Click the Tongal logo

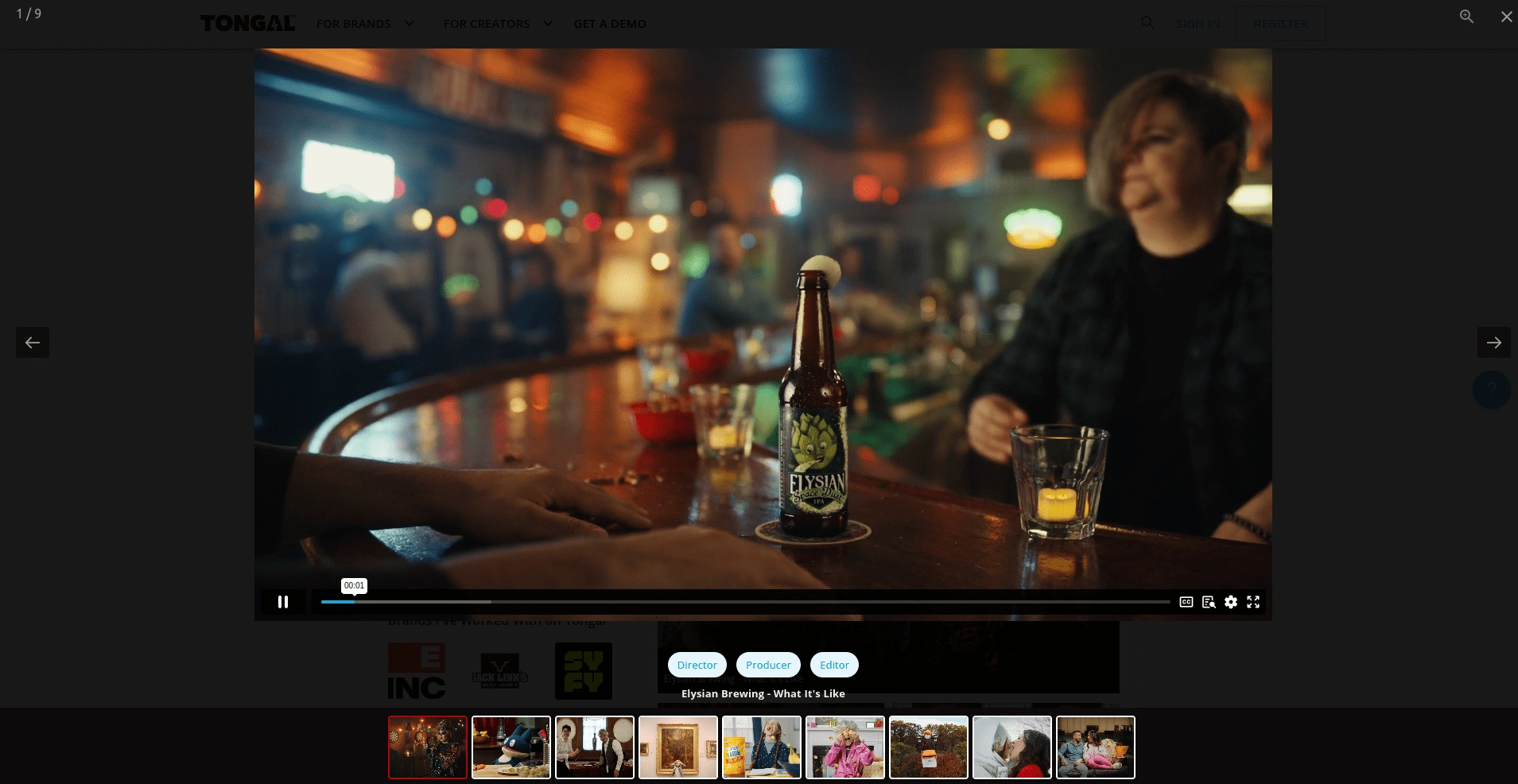(x=247, y=23)
